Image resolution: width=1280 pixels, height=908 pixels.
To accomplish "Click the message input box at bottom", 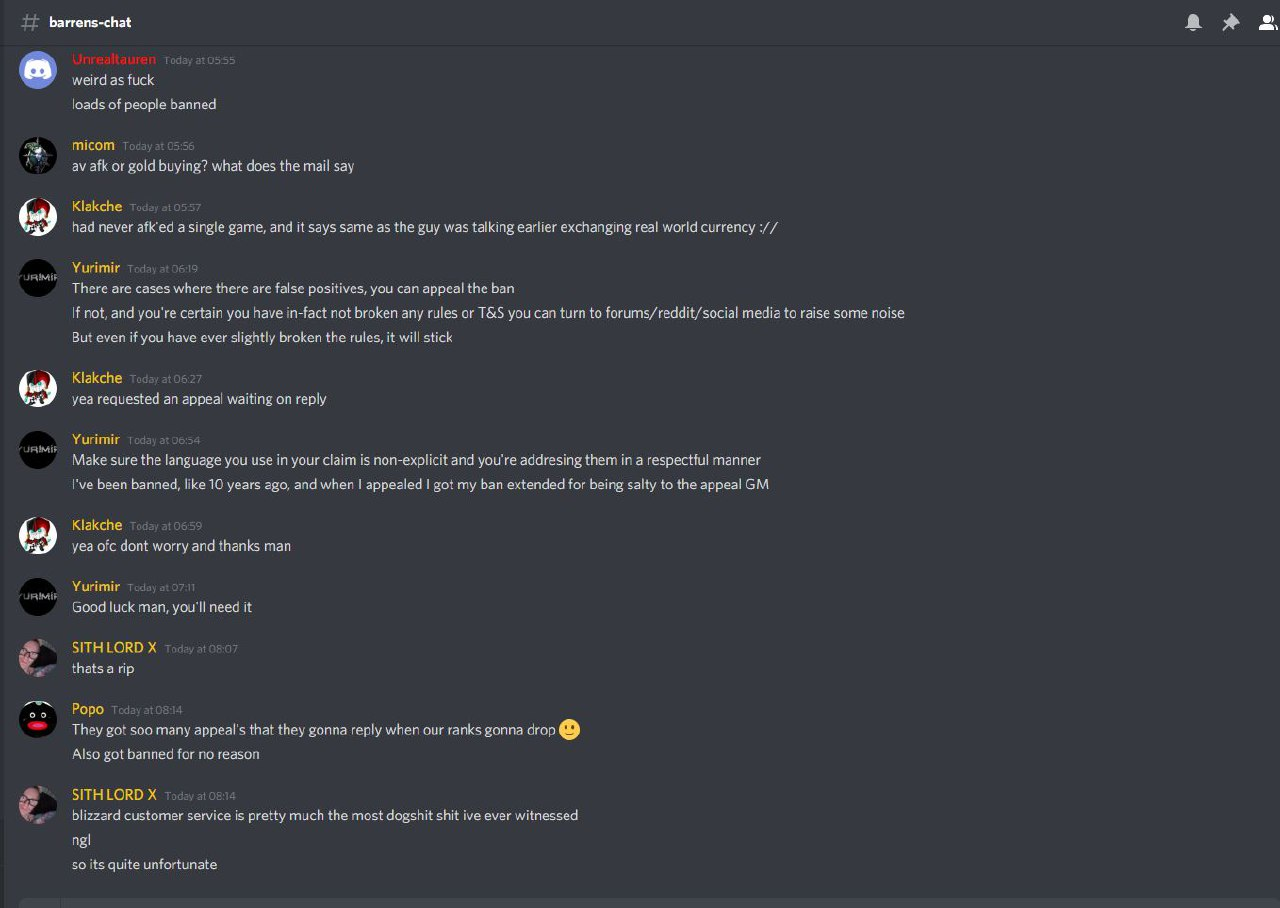I will [640, 902].
